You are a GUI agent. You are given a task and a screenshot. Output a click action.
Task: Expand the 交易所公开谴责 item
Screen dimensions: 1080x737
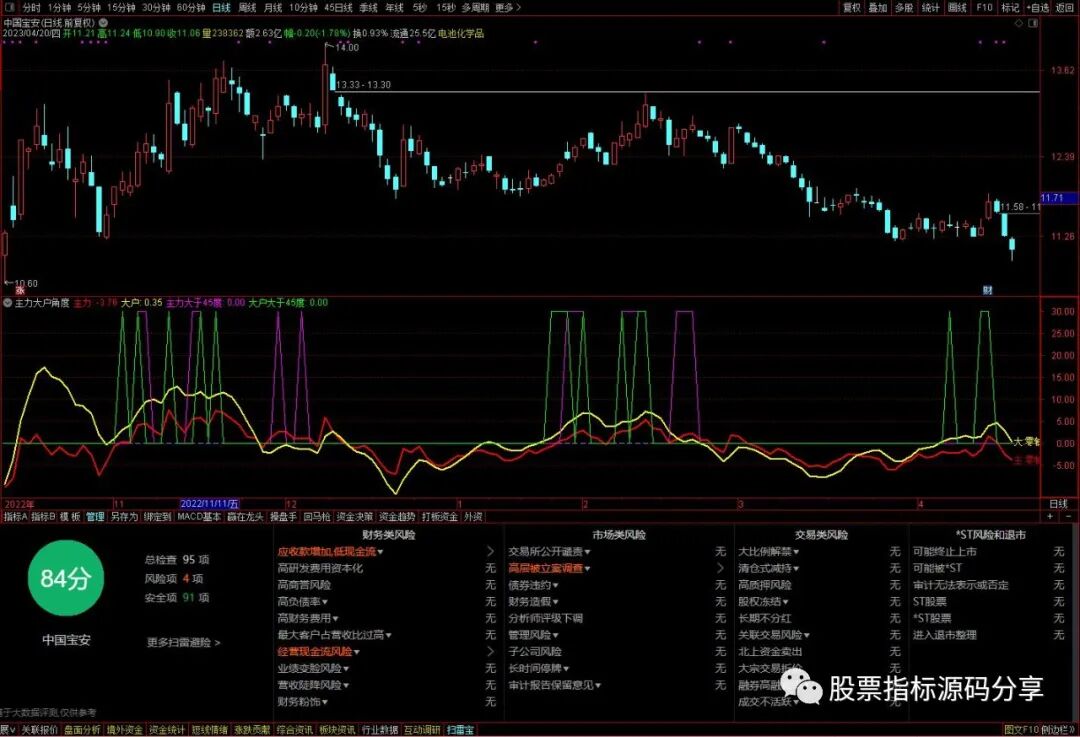(549, 552)
